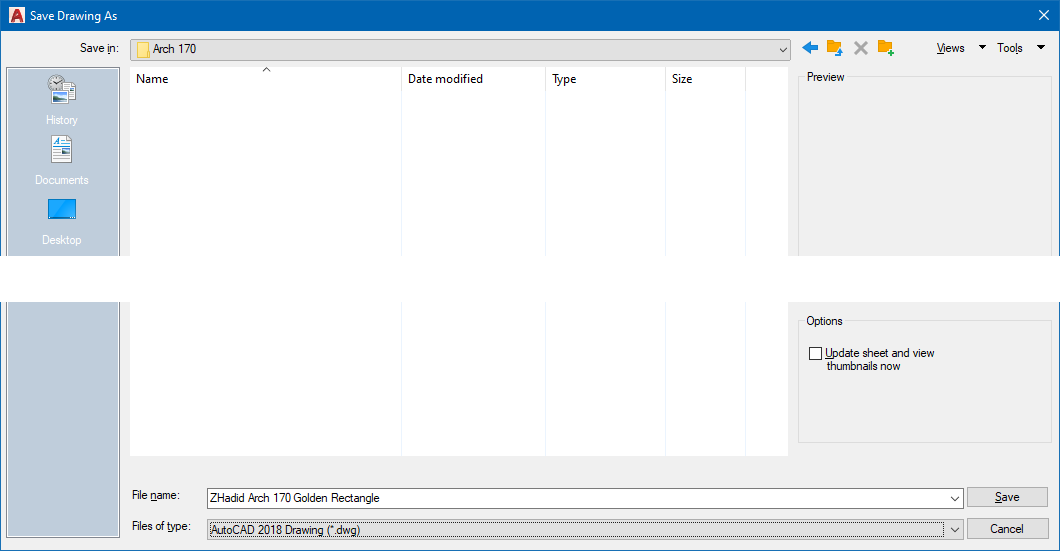Sort files by Name column
Image resolution: width=1060 pixels, height=551 pixels.
pyautogui.click(x=266, y=78)
